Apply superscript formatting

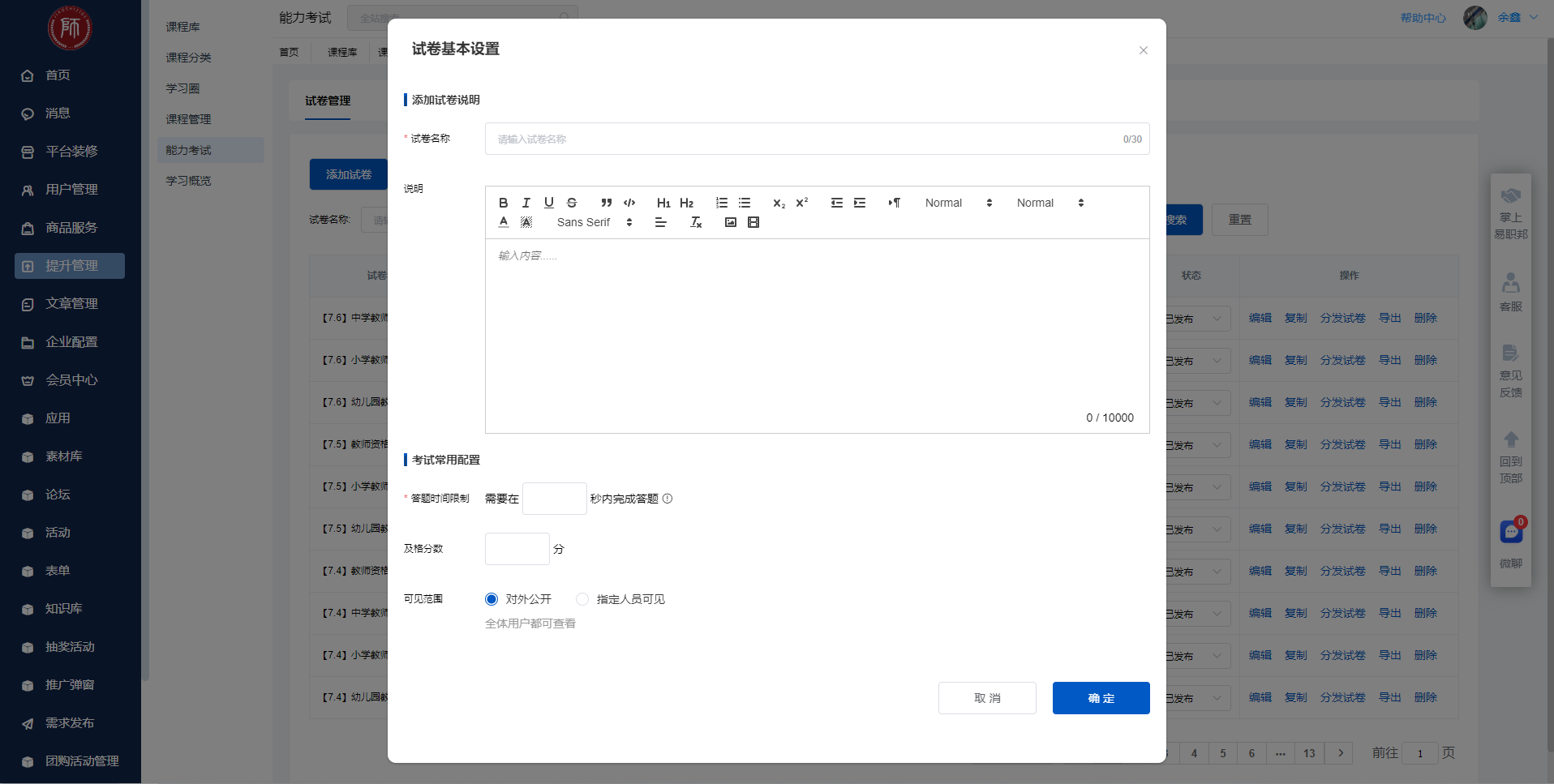802,203
